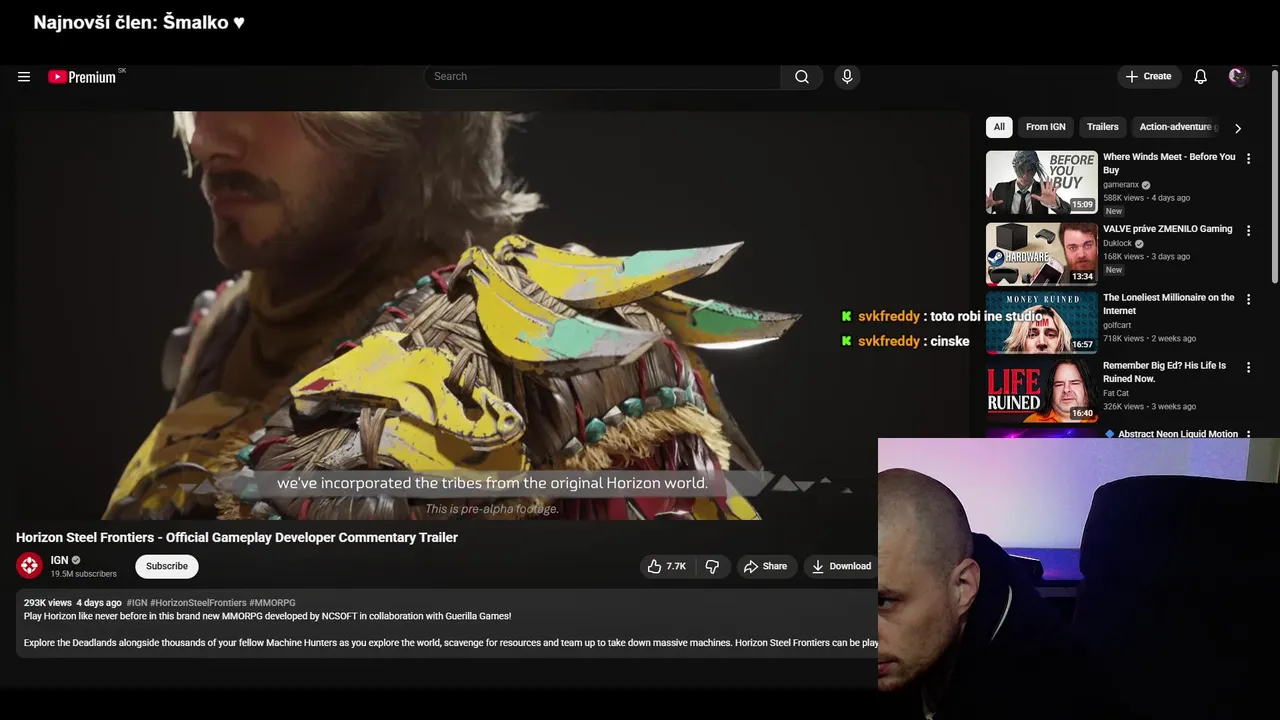The width and height of the screenshot is (1280, 720).
Task: Click the search magnifier button
Action: [802, 77]
